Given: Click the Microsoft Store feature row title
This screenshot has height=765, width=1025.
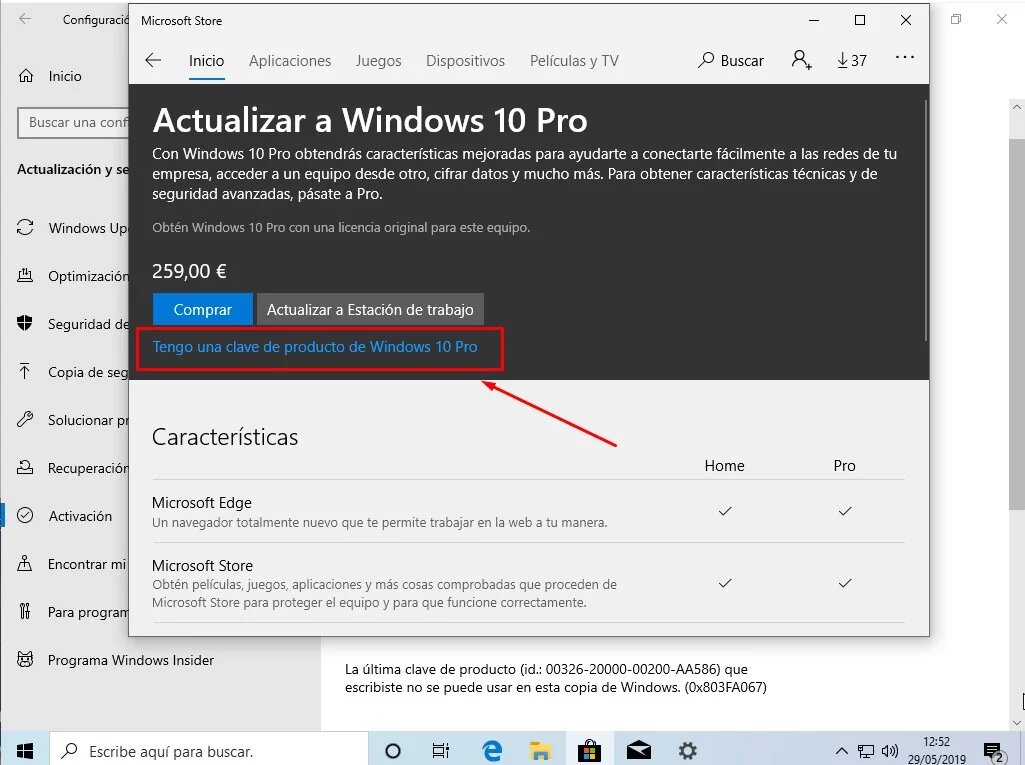Looking at the screenshot, I should click(203, 565).
